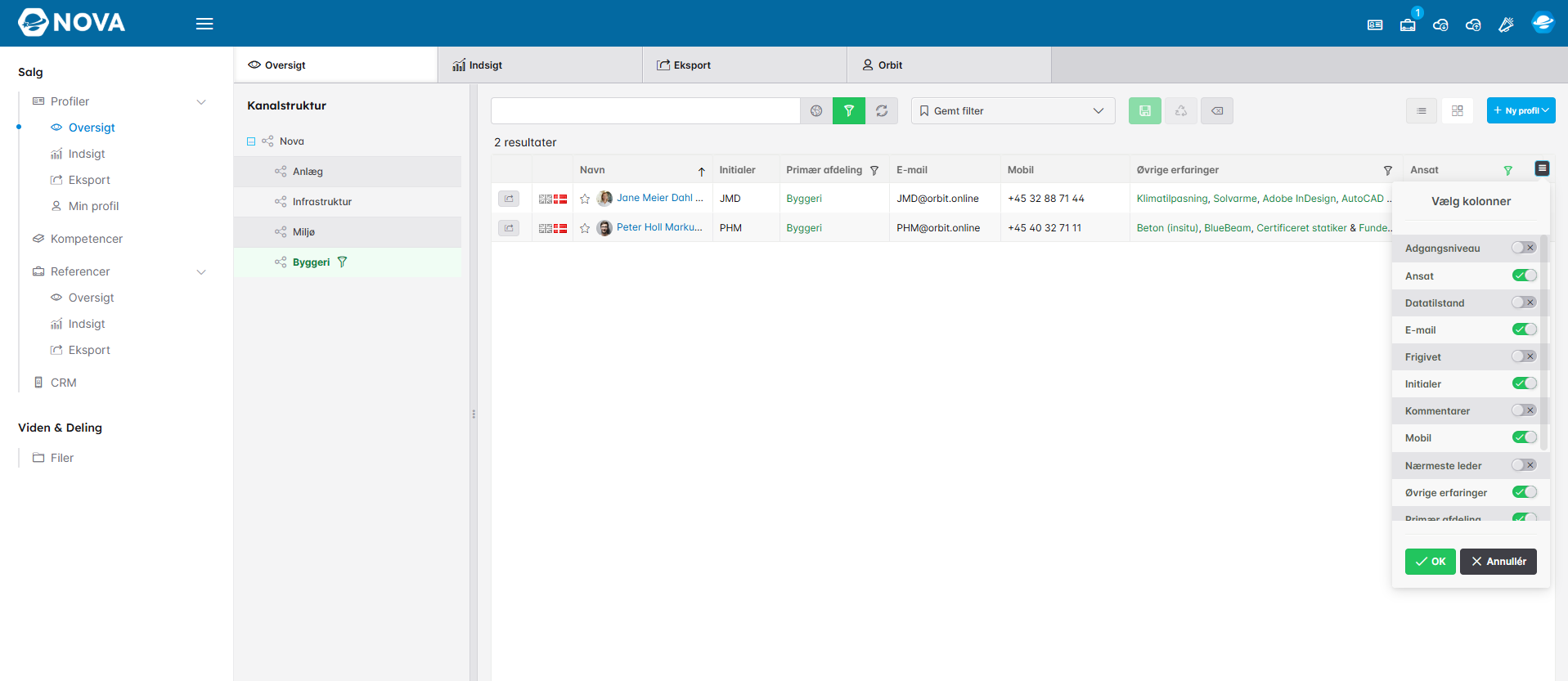Click the column chooser icon in table header
Viewport: 1568px width, 681px height.
(x=1542, y=168)
